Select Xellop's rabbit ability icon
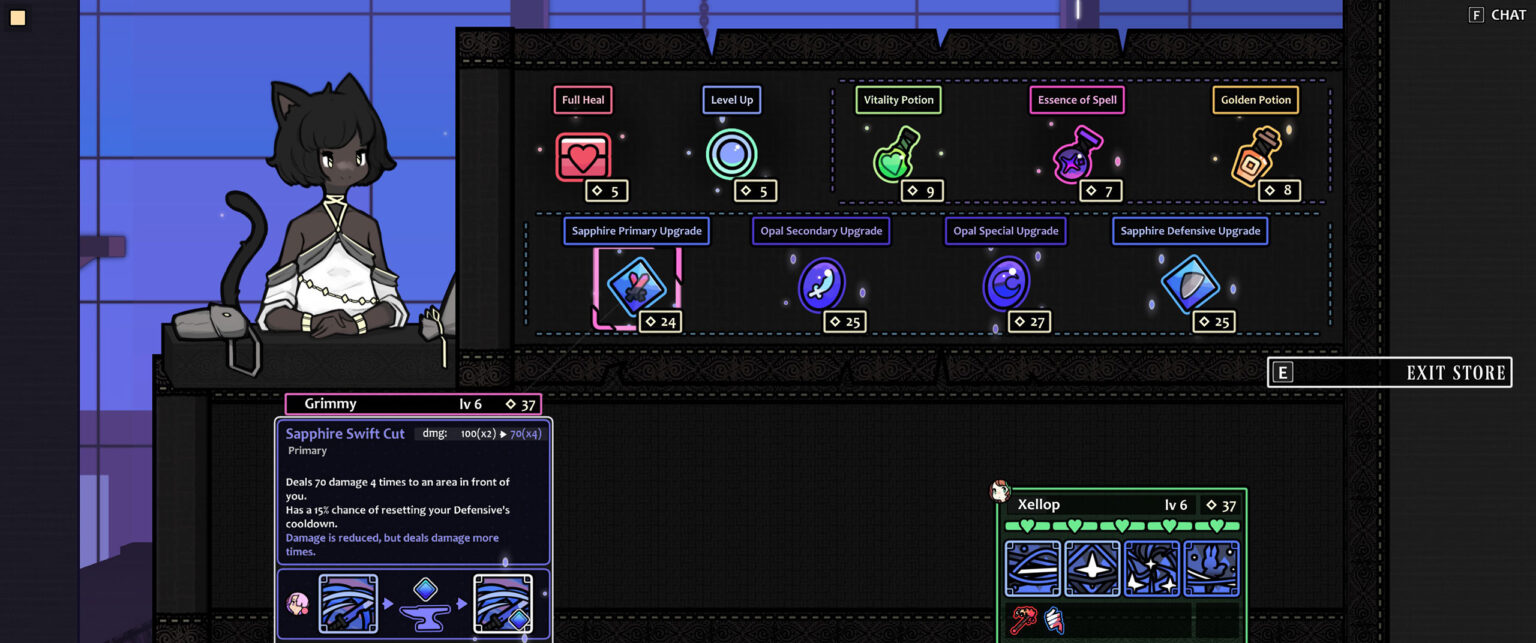 point(1211,569)
